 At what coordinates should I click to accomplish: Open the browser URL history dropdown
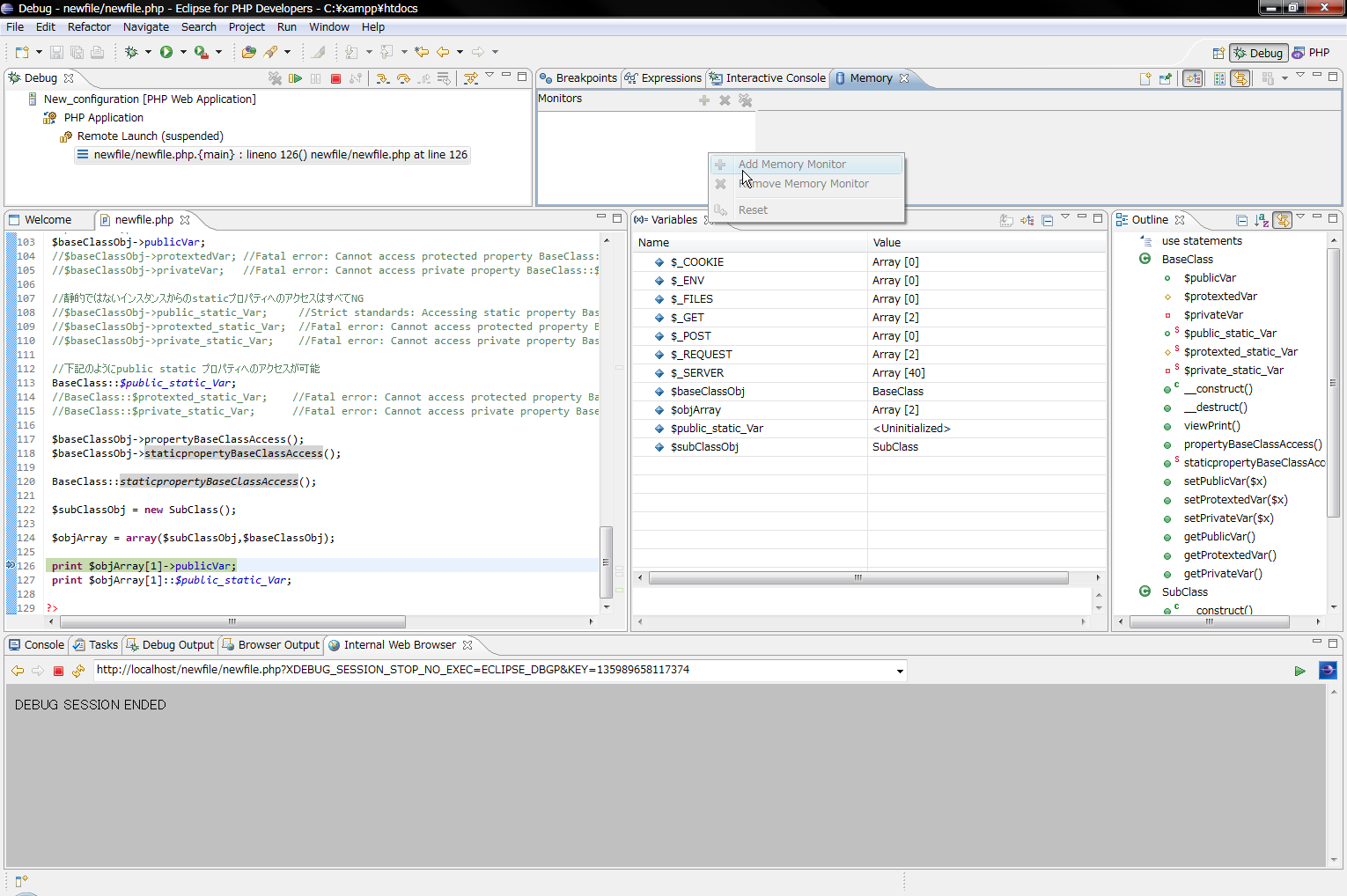(x=900, y=671)
